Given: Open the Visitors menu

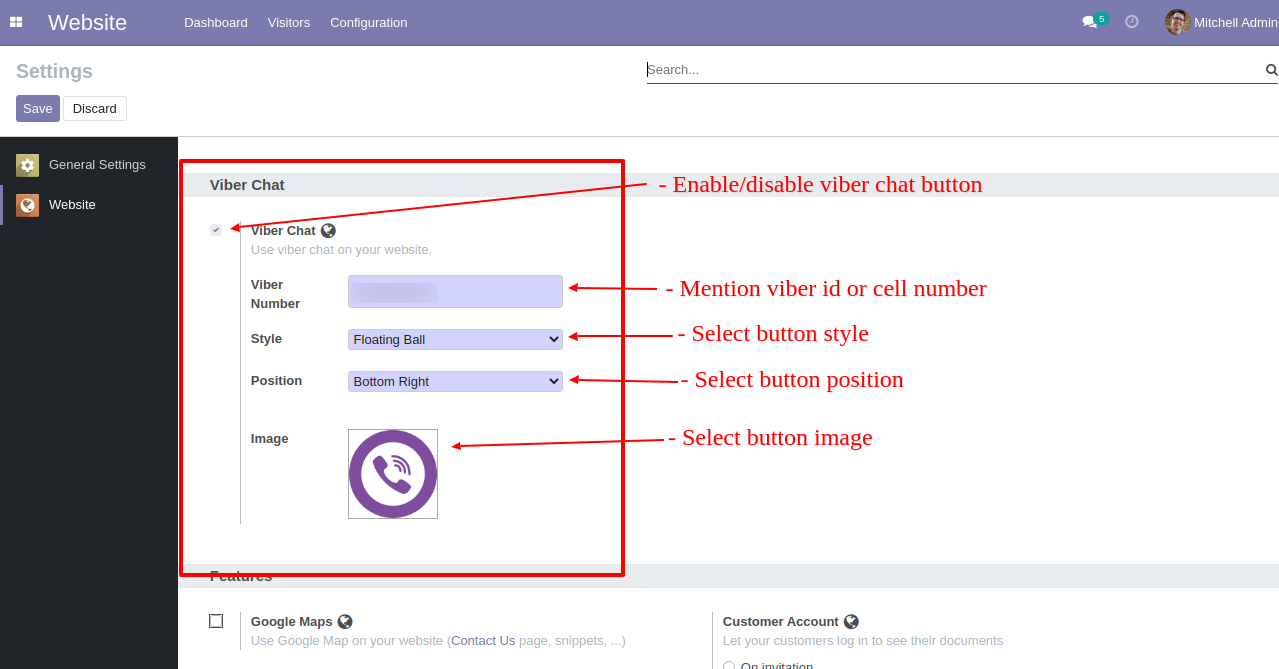Looking at the screenshot, I should (289, 22).
